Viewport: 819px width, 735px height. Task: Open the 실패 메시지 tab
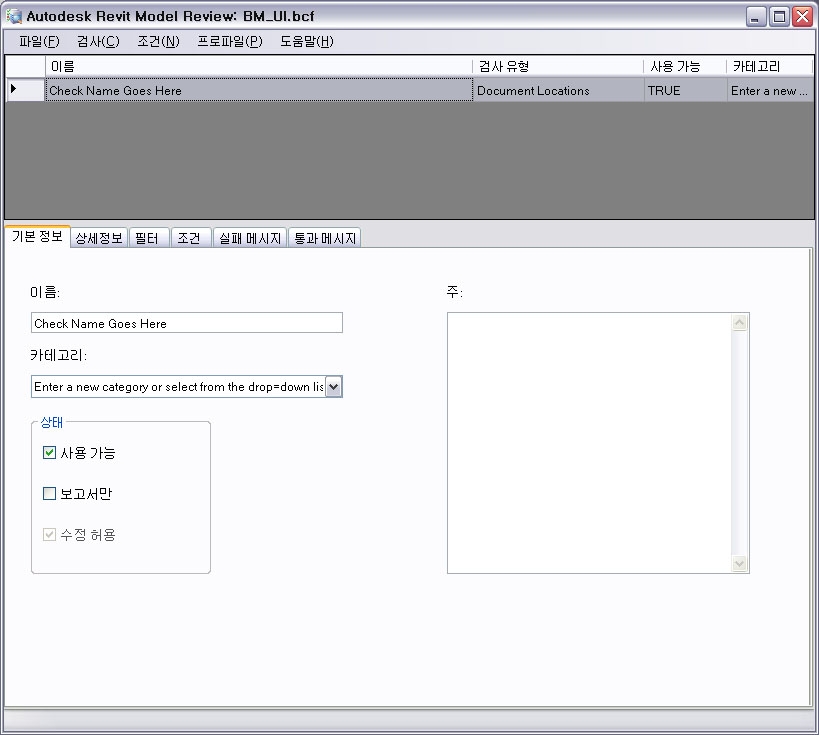[250, 238]
